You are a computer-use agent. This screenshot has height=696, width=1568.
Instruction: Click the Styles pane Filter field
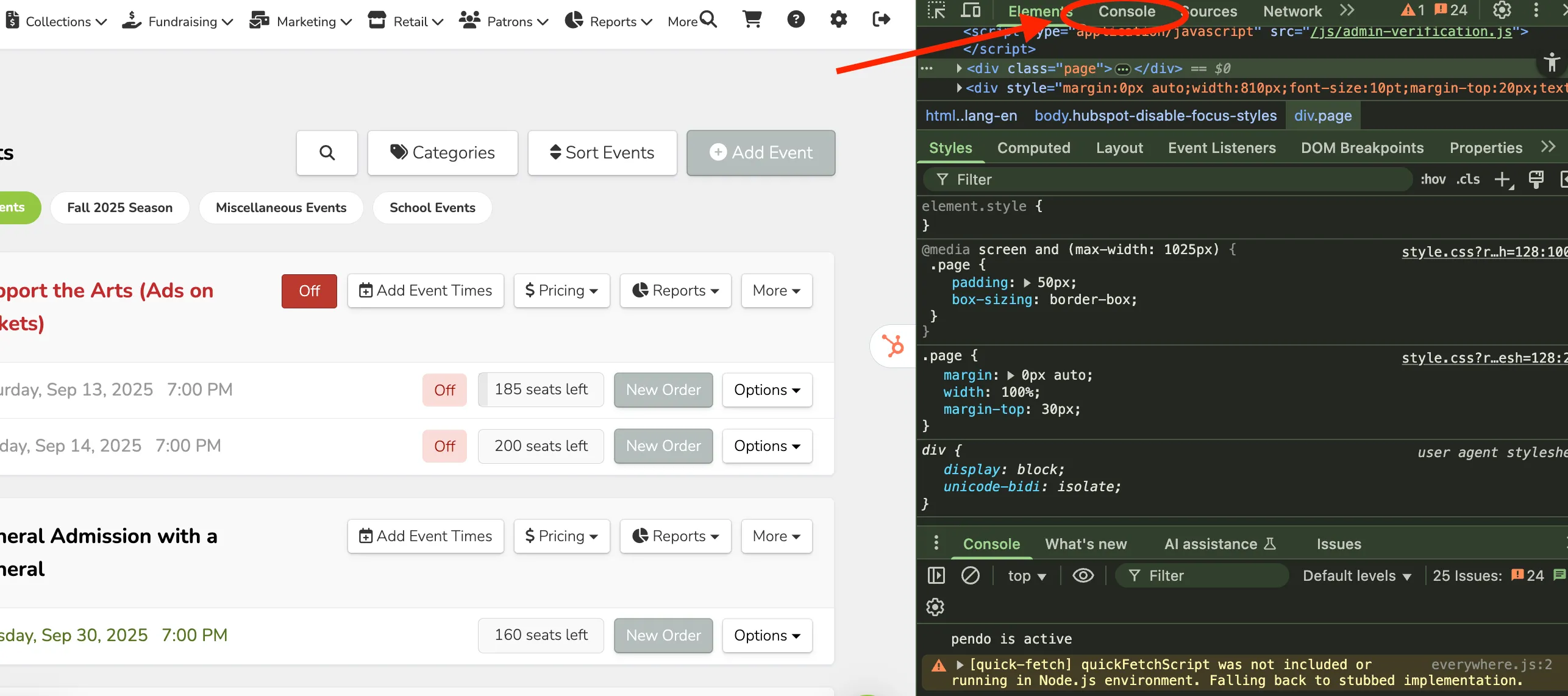(x=1166, y=179)
